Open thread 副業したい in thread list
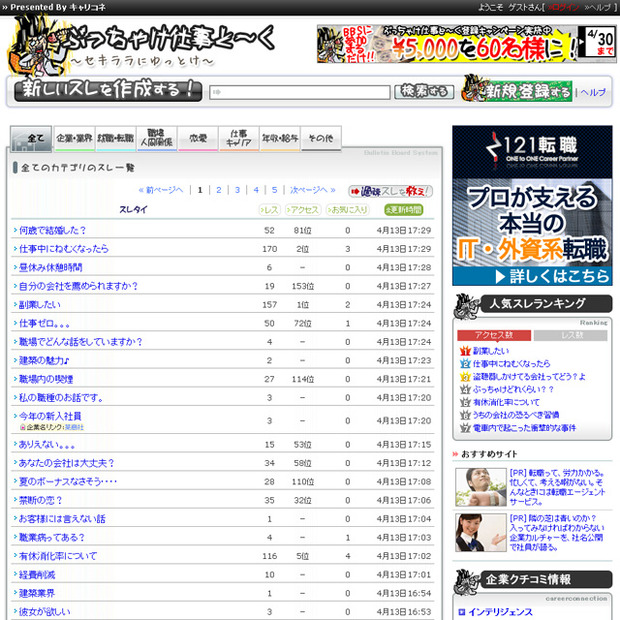The height and width of the screenshot is (620, 620). point(40,305)
